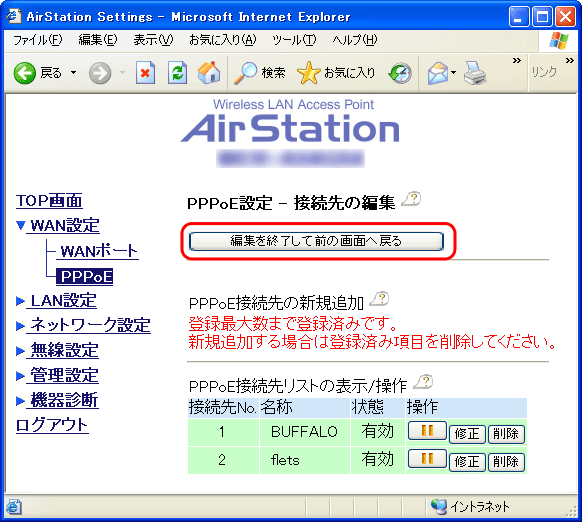
Task: Open the ファイル(F) menu
Action: coord(37,40)
